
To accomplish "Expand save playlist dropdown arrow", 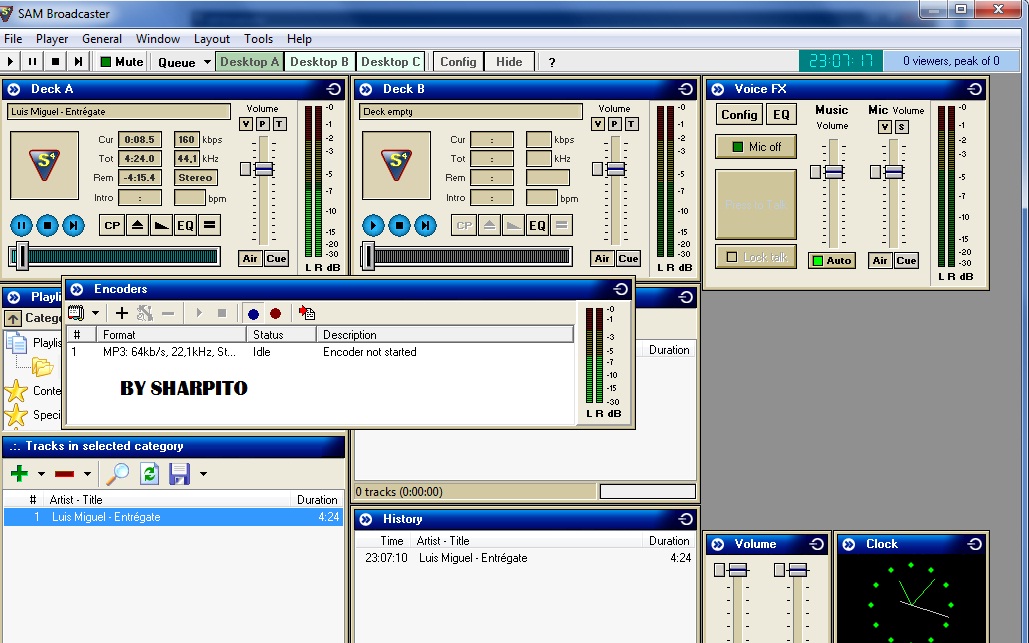I will 203,474.
